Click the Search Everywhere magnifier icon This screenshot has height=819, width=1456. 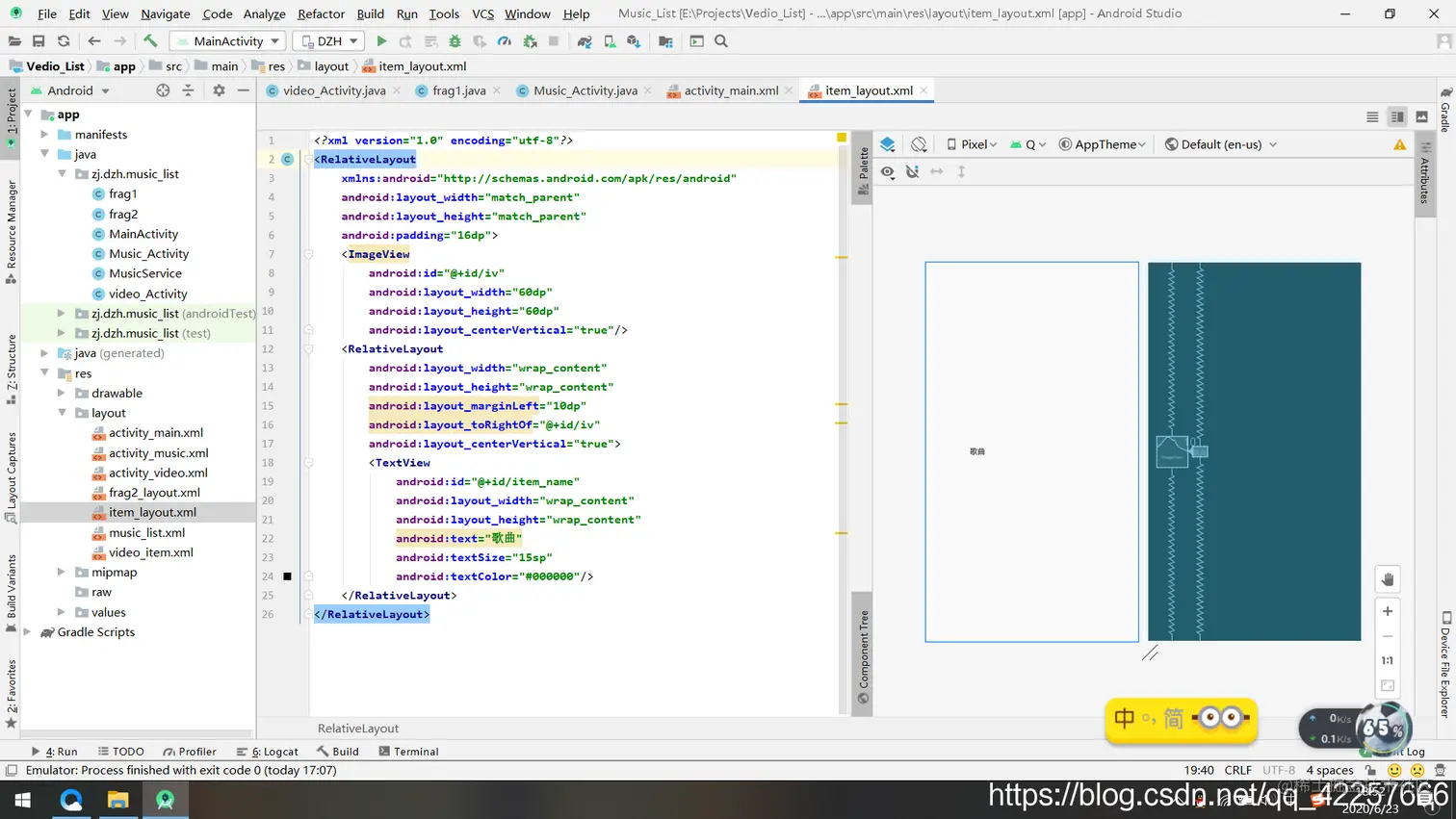[721, 41]
